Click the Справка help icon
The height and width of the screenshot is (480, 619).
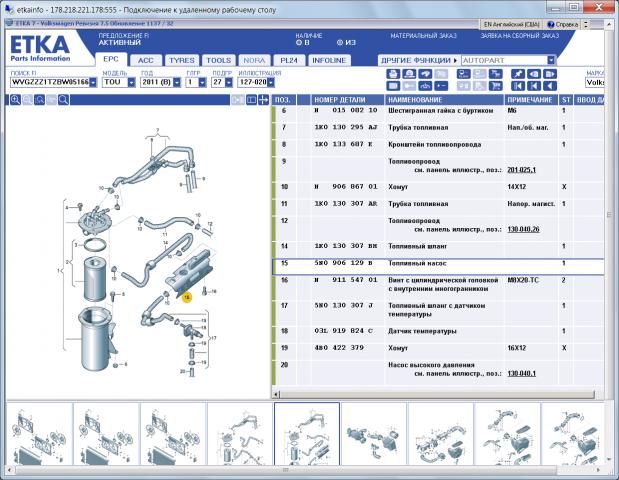(x=562, y=24)
